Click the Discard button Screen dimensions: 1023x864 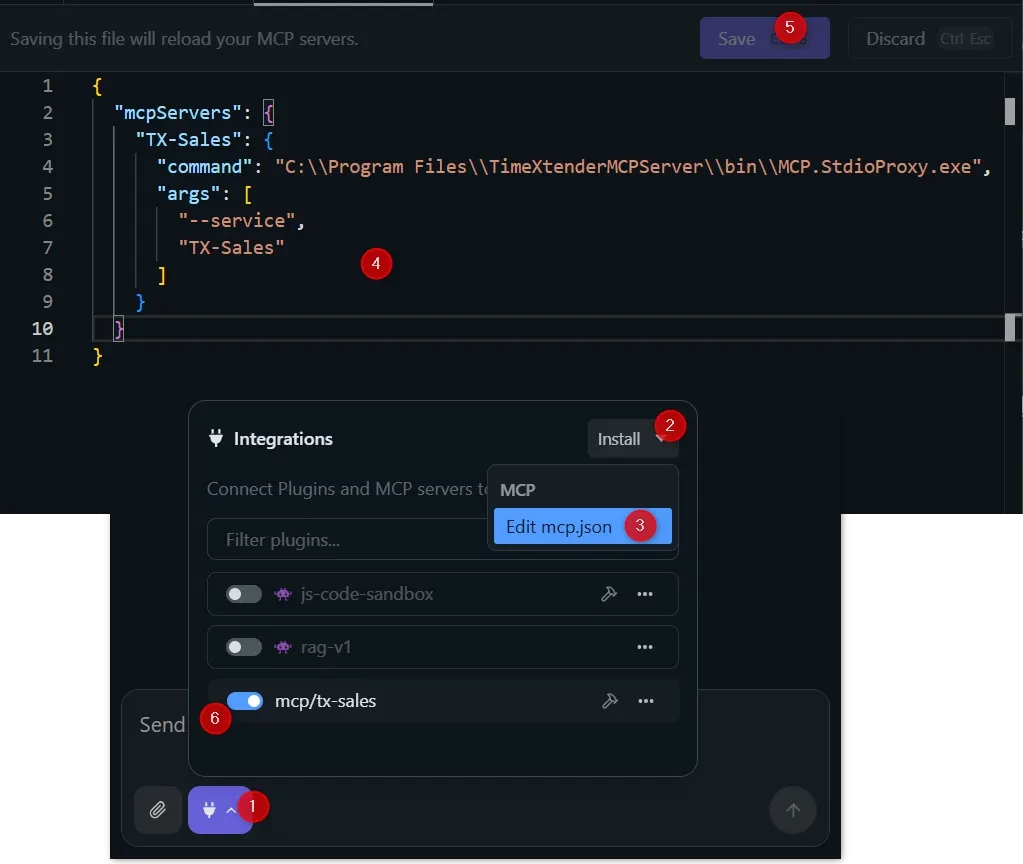(928, 39)
